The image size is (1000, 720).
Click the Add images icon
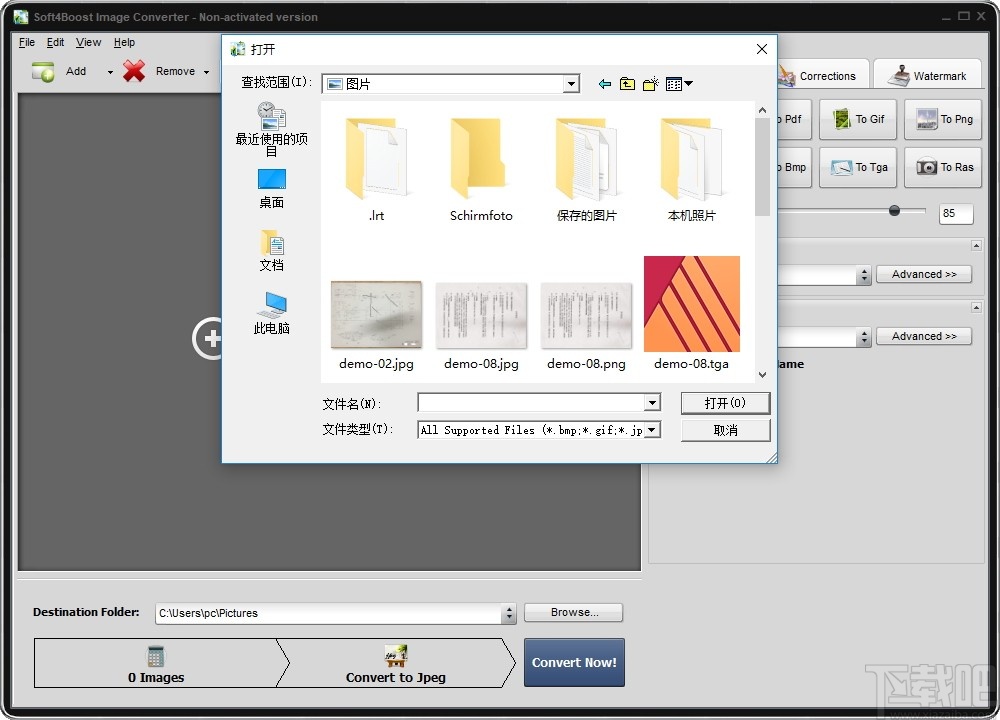(41, 70)
